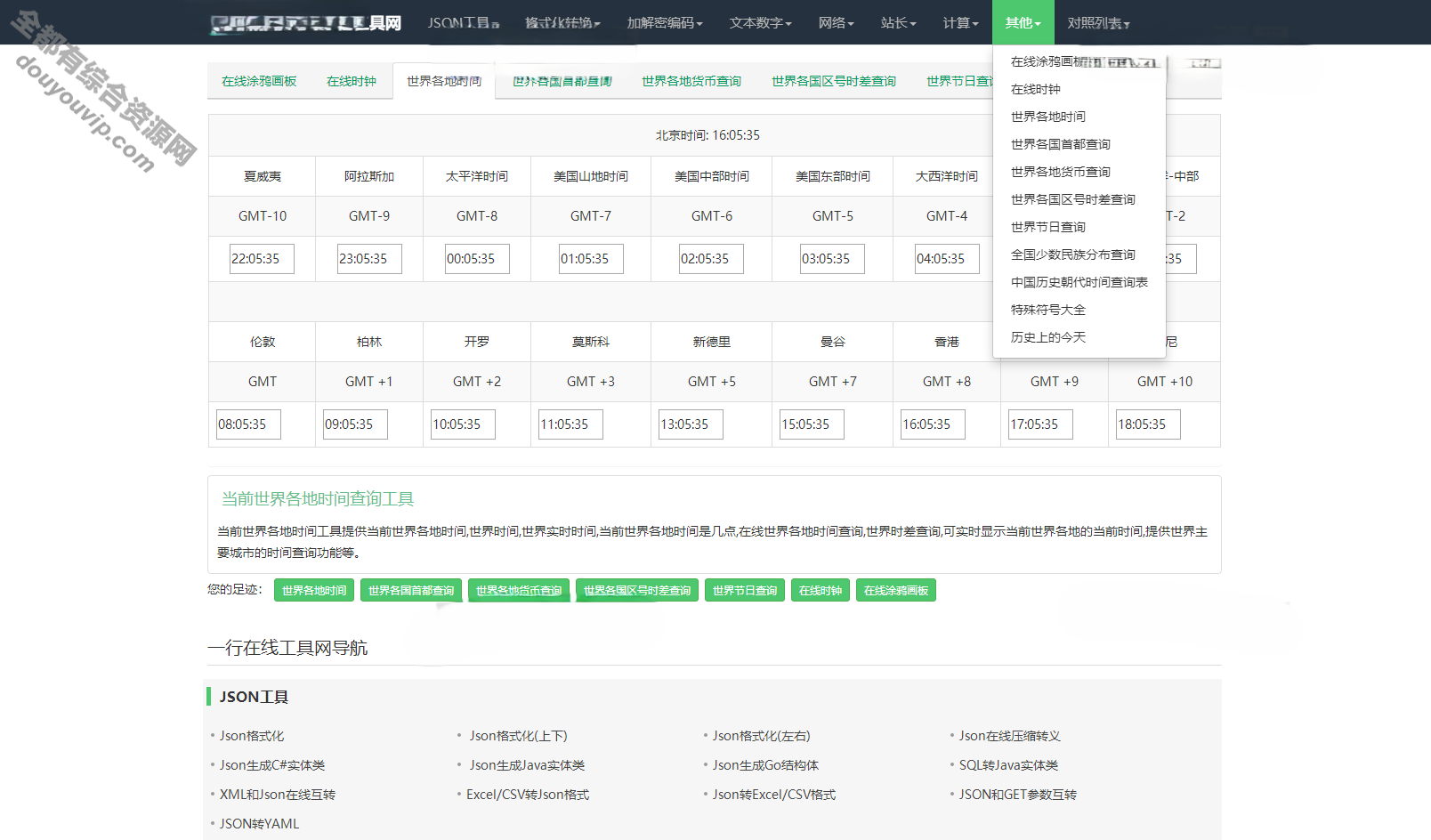Click the 新德里 time field 13:05:35

point(691,424)
